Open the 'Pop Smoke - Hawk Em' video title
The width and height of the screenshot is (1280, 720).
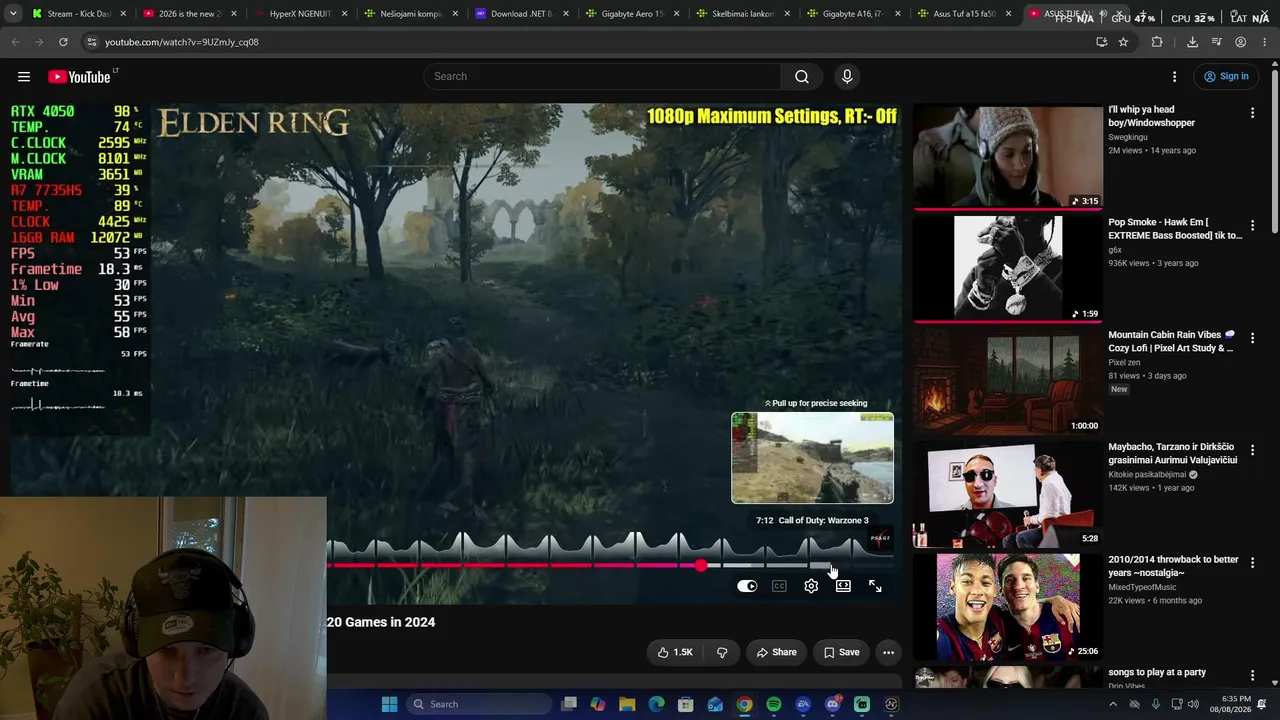point(1175,229)
